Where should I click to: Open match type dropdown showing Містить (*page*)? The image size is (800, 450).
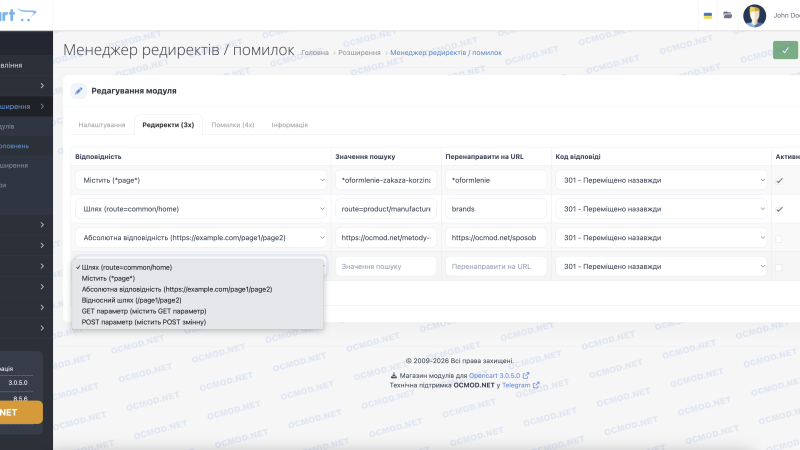pyautogui.click(x=201, y=180)
